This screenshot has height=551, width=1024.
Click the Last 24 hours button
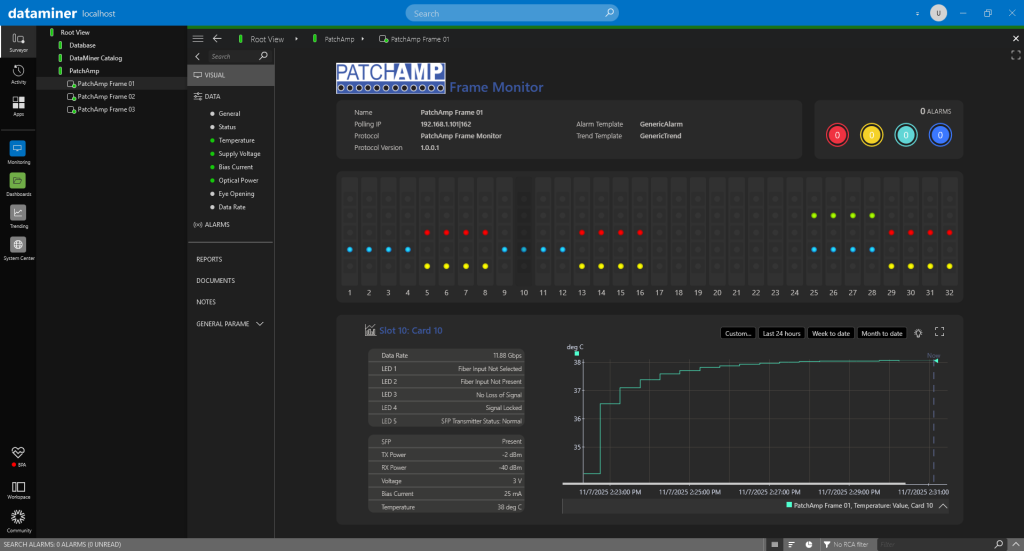pos(781,333)
